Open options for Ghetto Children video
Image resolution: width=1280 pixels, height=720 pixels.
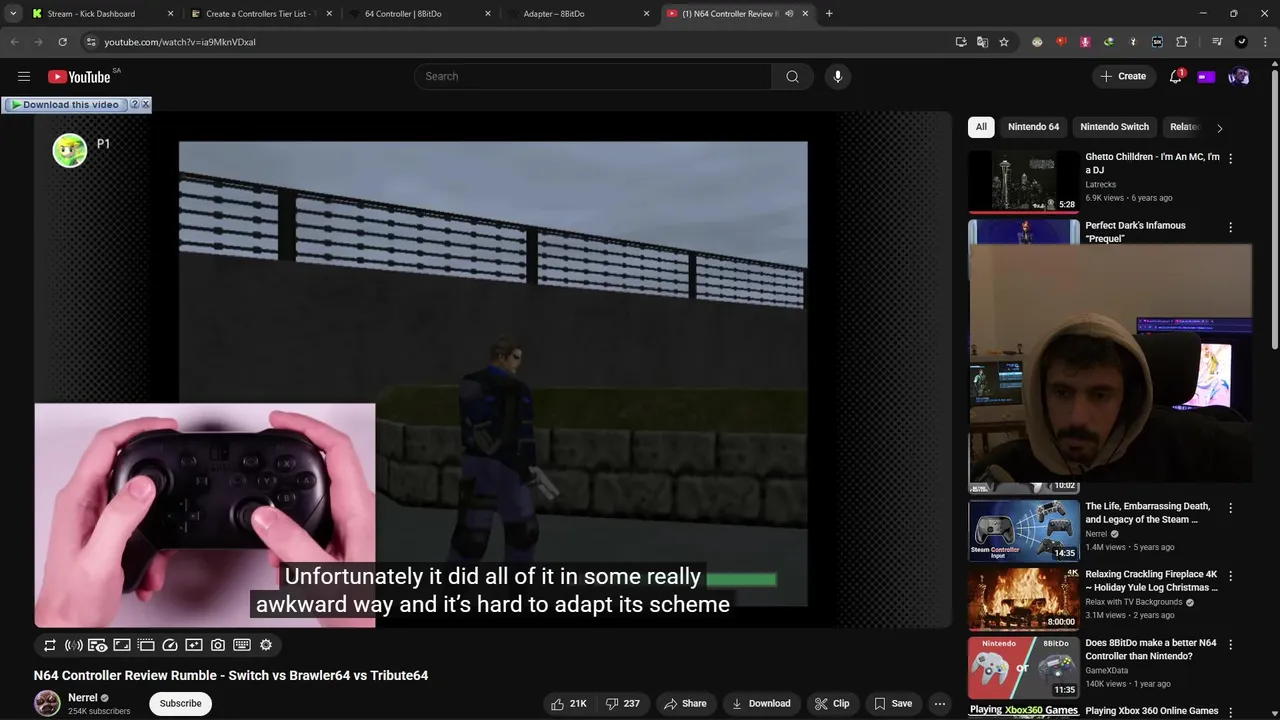(1230, 158)
